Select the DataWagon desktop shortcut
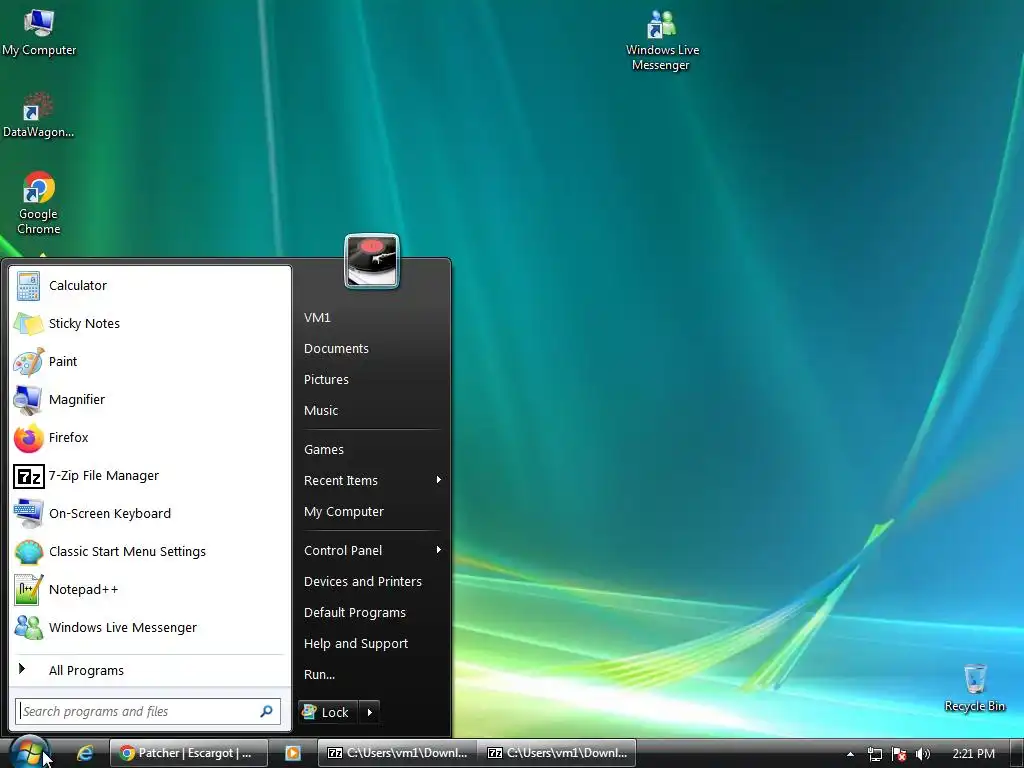Screen dimensions: 1024x768 (38, 116)
